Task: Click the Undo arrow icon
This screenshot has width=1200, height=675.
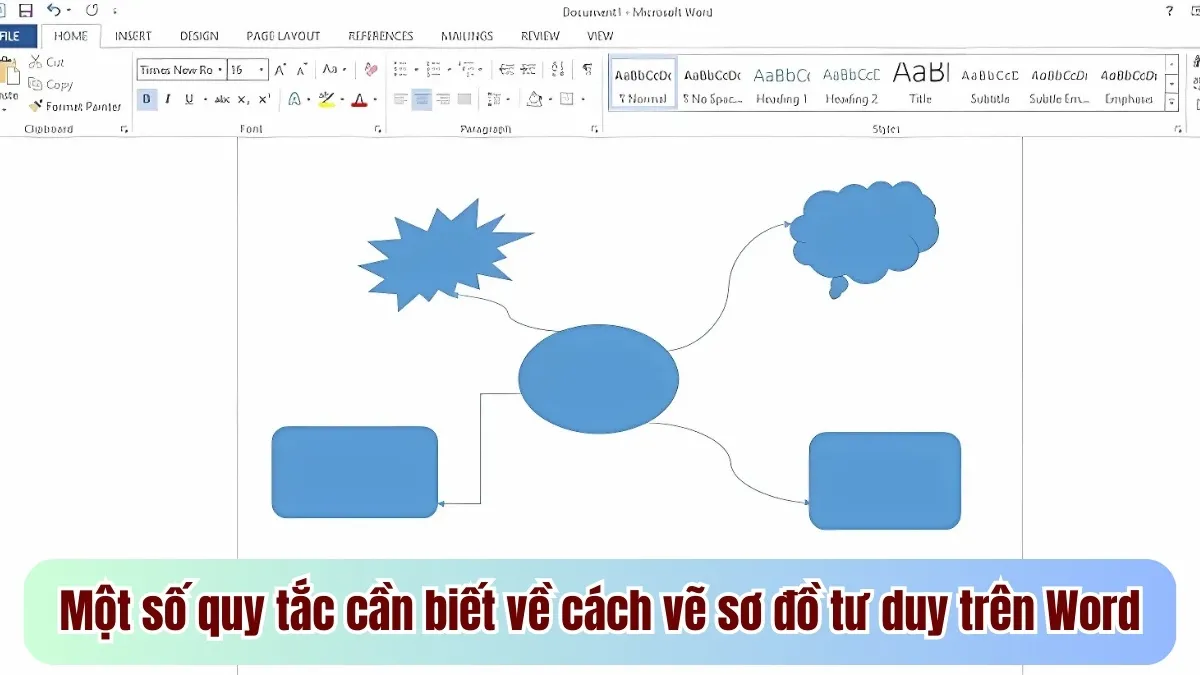Action: pyautogui.click(x=53, y=10)
